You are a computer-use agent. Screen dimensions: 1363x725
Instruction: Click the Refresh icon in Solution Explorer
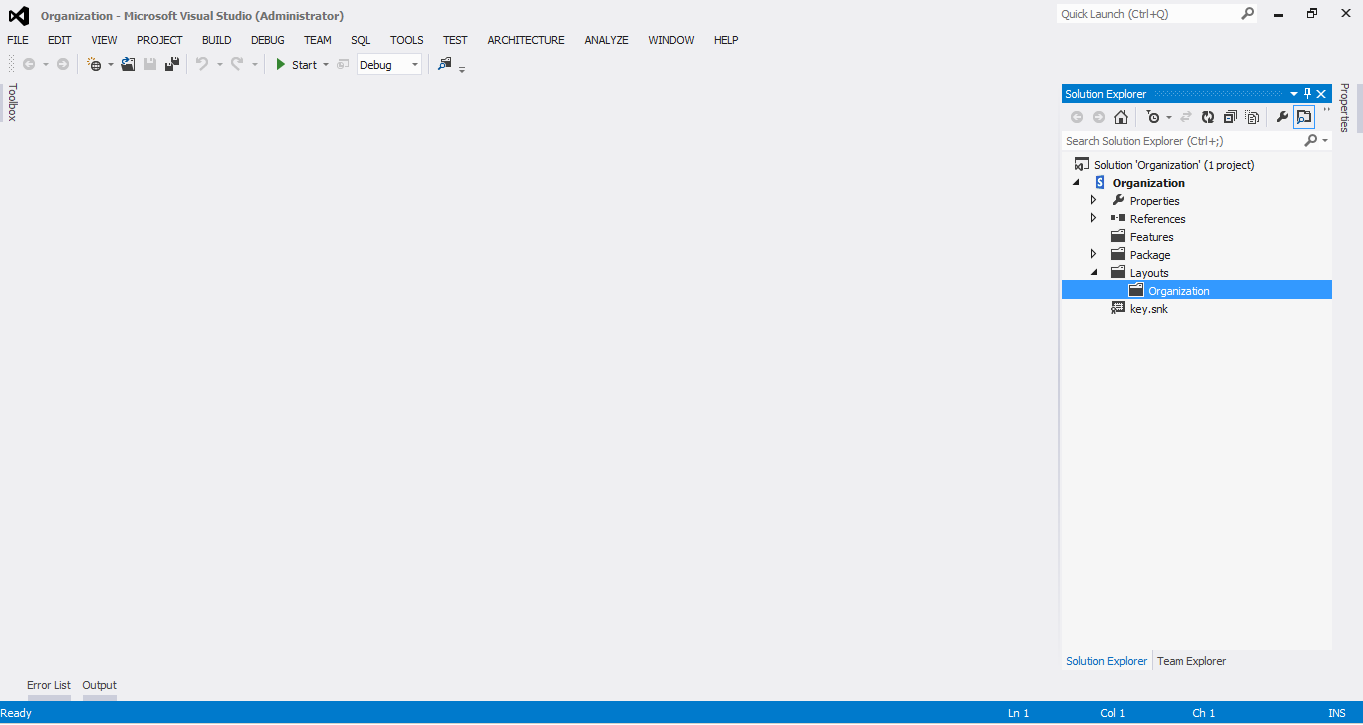[x=1207, y=117]
